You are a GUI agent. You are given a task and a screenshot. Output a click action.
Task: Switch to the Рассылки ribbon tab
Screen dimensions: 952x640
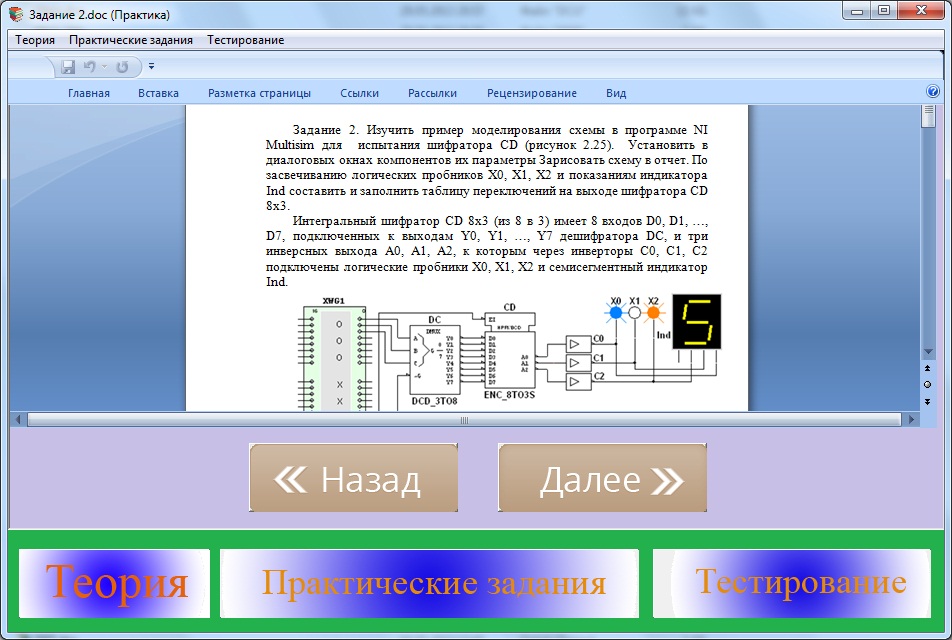click(432, 93)
